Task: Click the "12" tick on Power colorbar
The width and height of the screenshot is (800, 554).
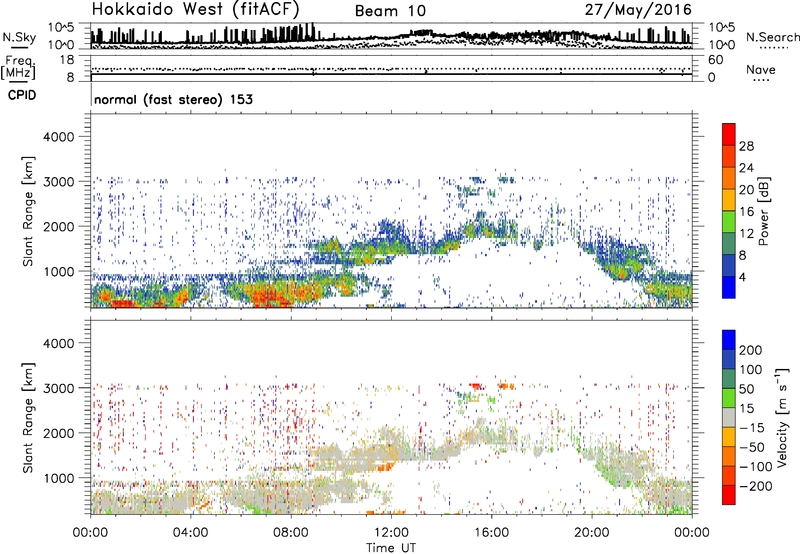Action: coord(746,234)
